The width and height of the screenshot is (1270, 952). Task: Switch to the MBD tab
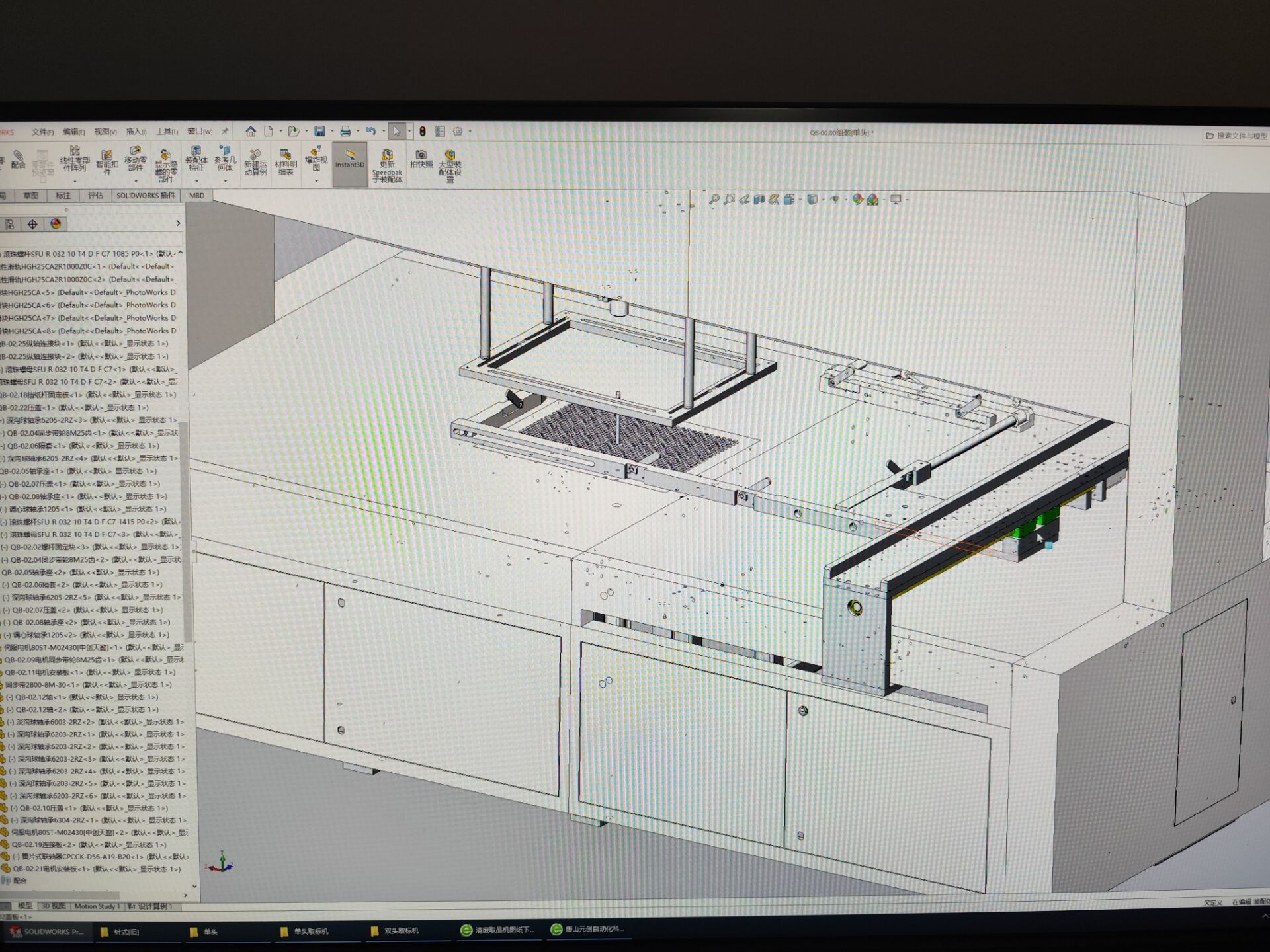196,196
